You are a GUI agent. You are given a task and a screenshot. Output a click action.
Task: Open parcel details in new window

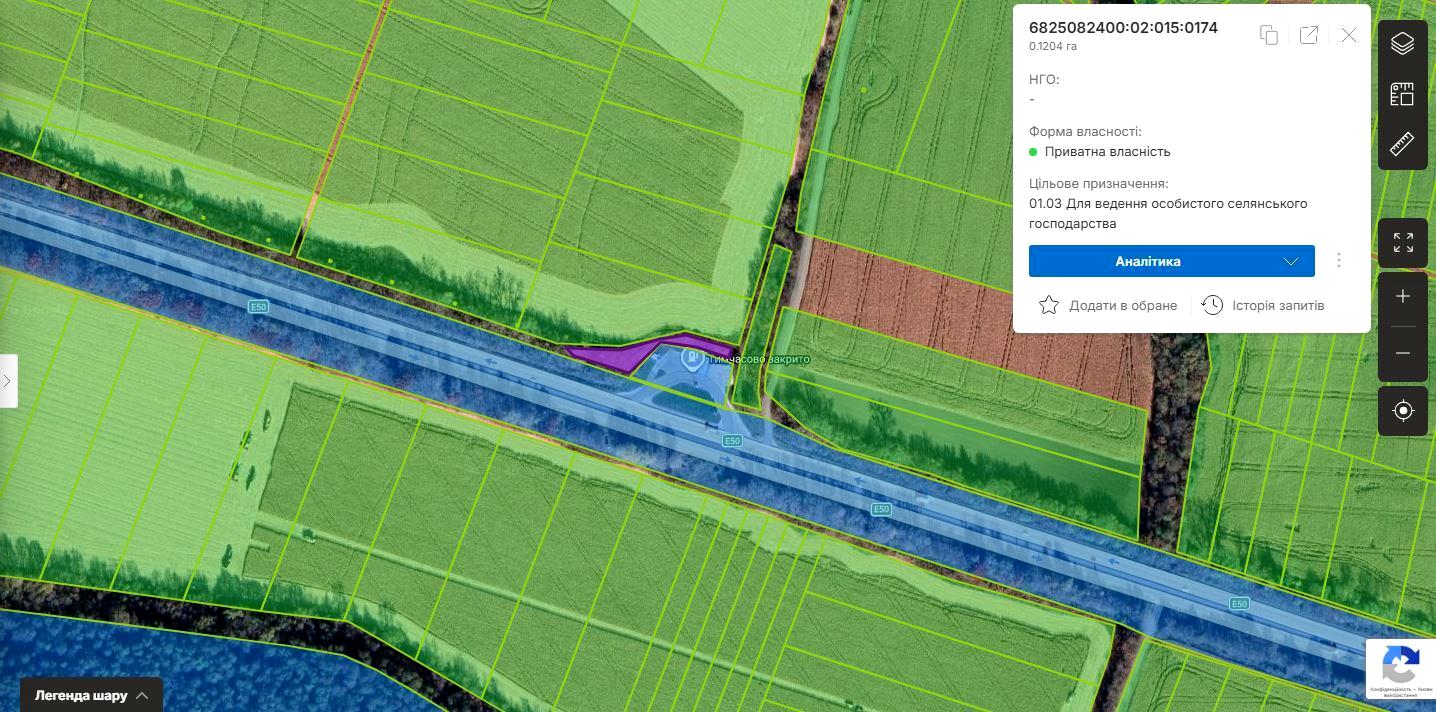coord(1308,35)
